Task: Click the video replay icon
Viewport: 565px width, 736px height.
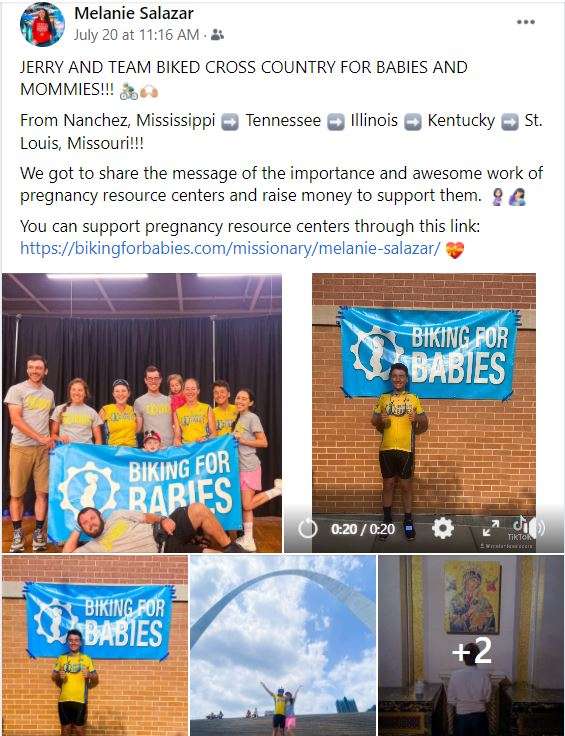Action: tap(307, 529)
